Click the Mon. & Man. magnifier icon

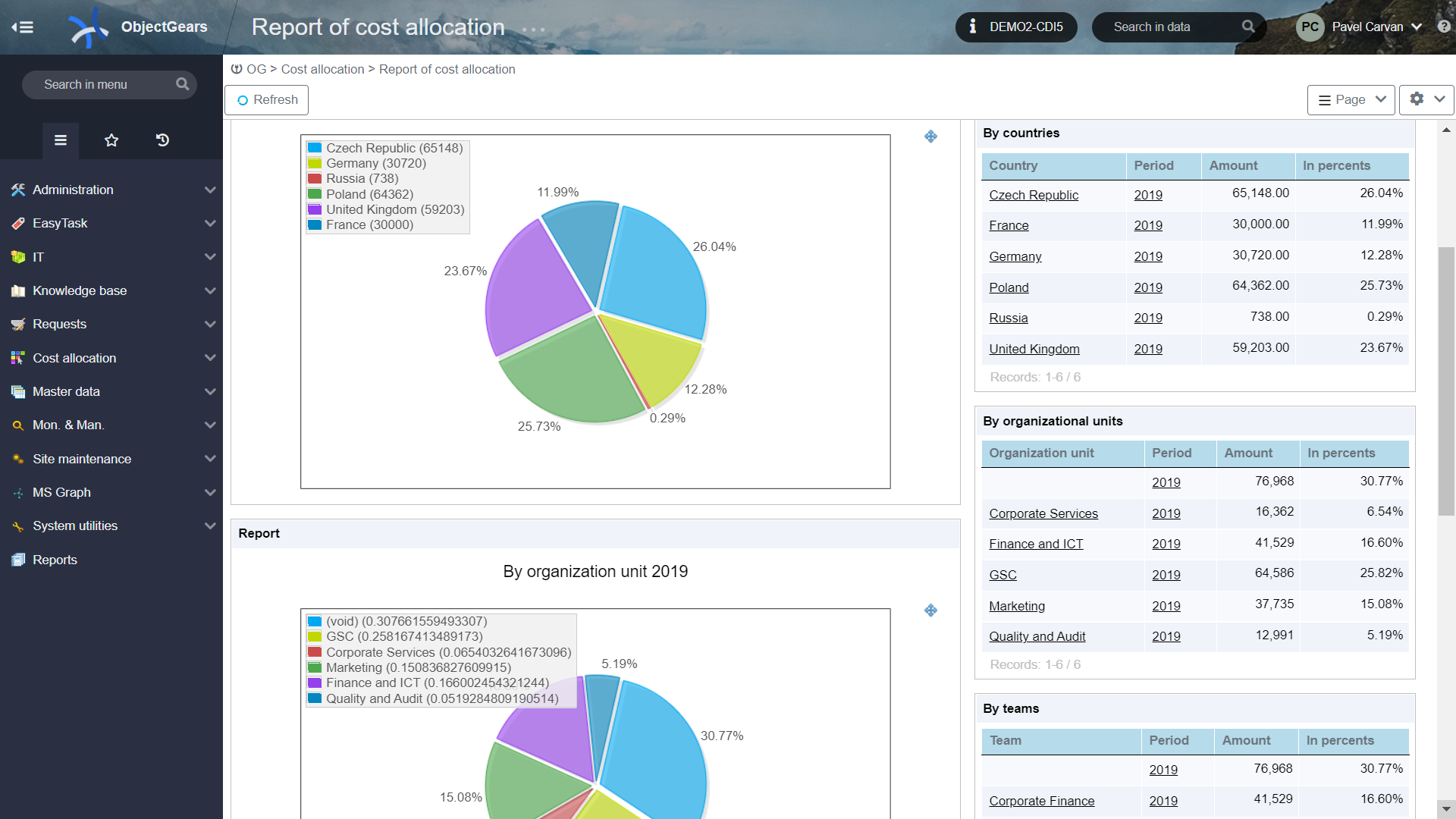click(x=18, y=425)
